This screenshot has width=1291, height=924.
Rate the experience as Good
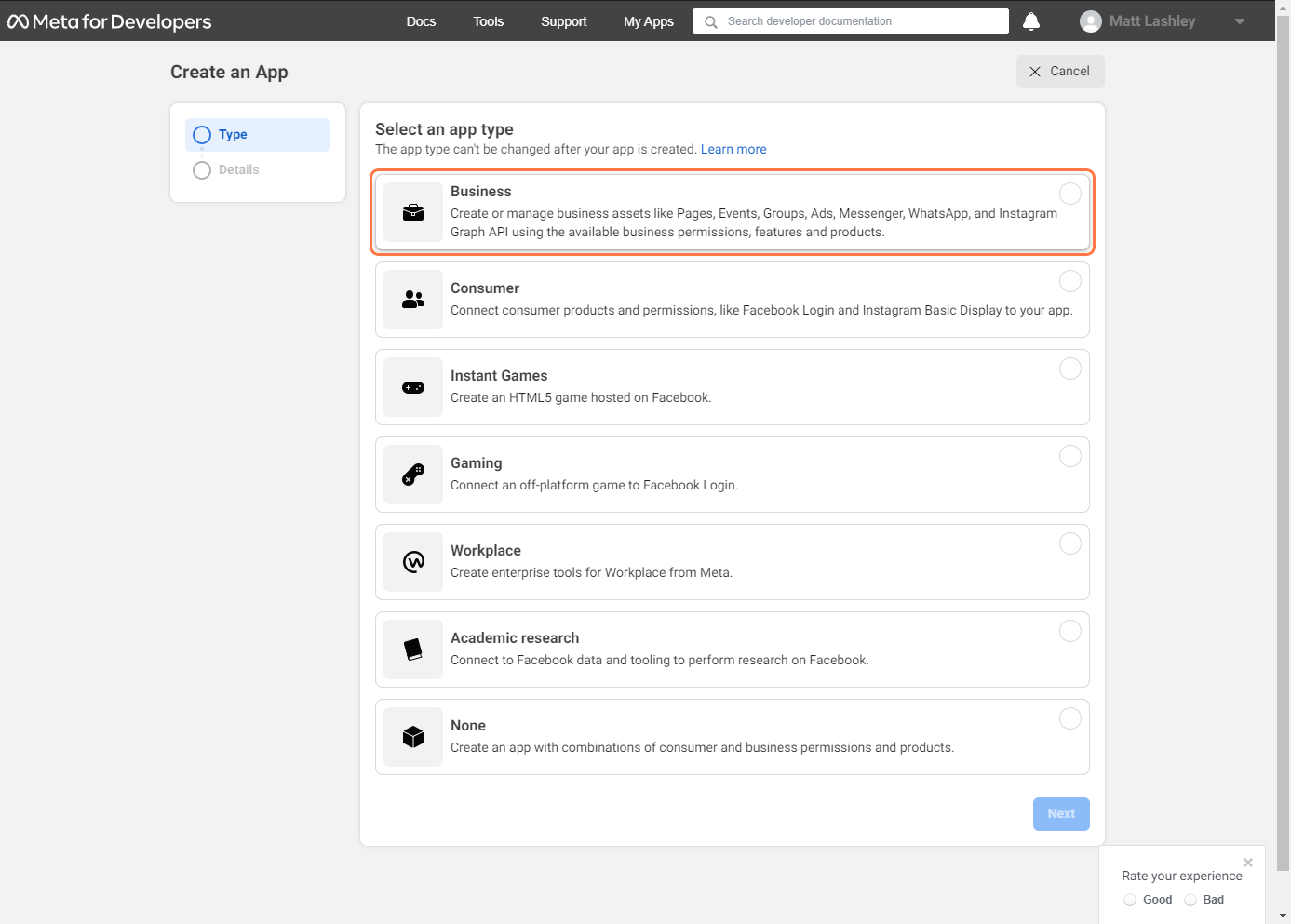pyautogui.click(x=1130, y=900)
